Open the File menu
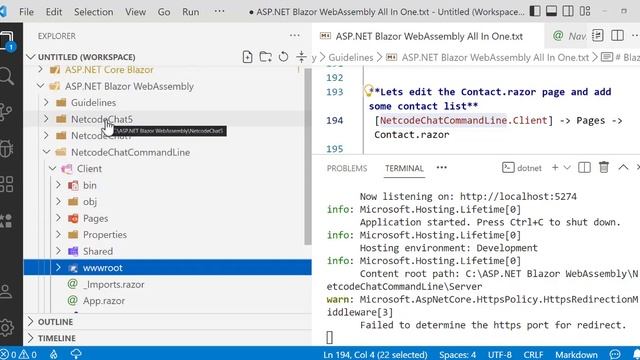The height and width of the screenshot is (360, 640). (x=27, y=12)
